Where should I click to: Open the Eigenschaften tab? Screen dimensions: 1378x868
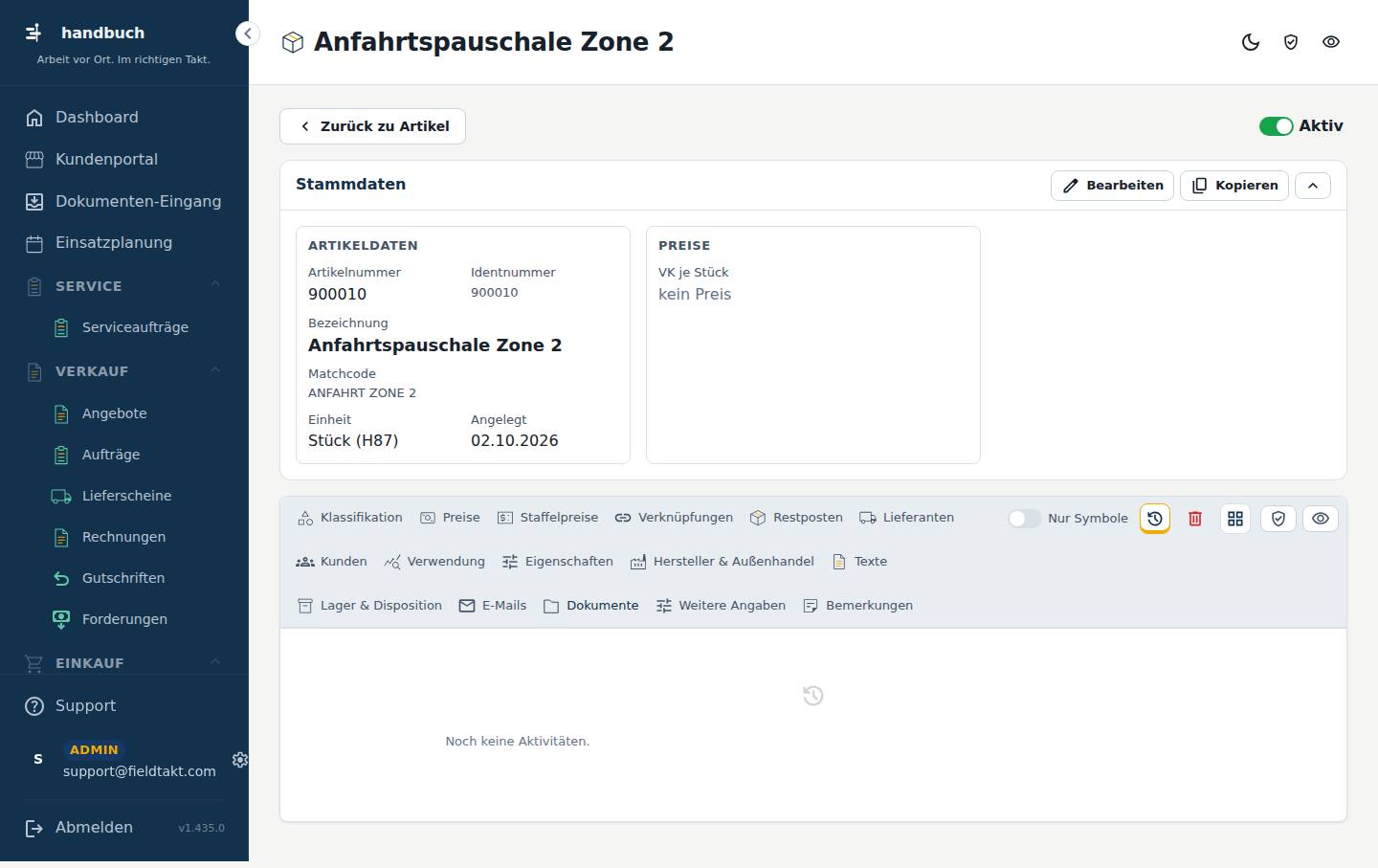point(557,562)
